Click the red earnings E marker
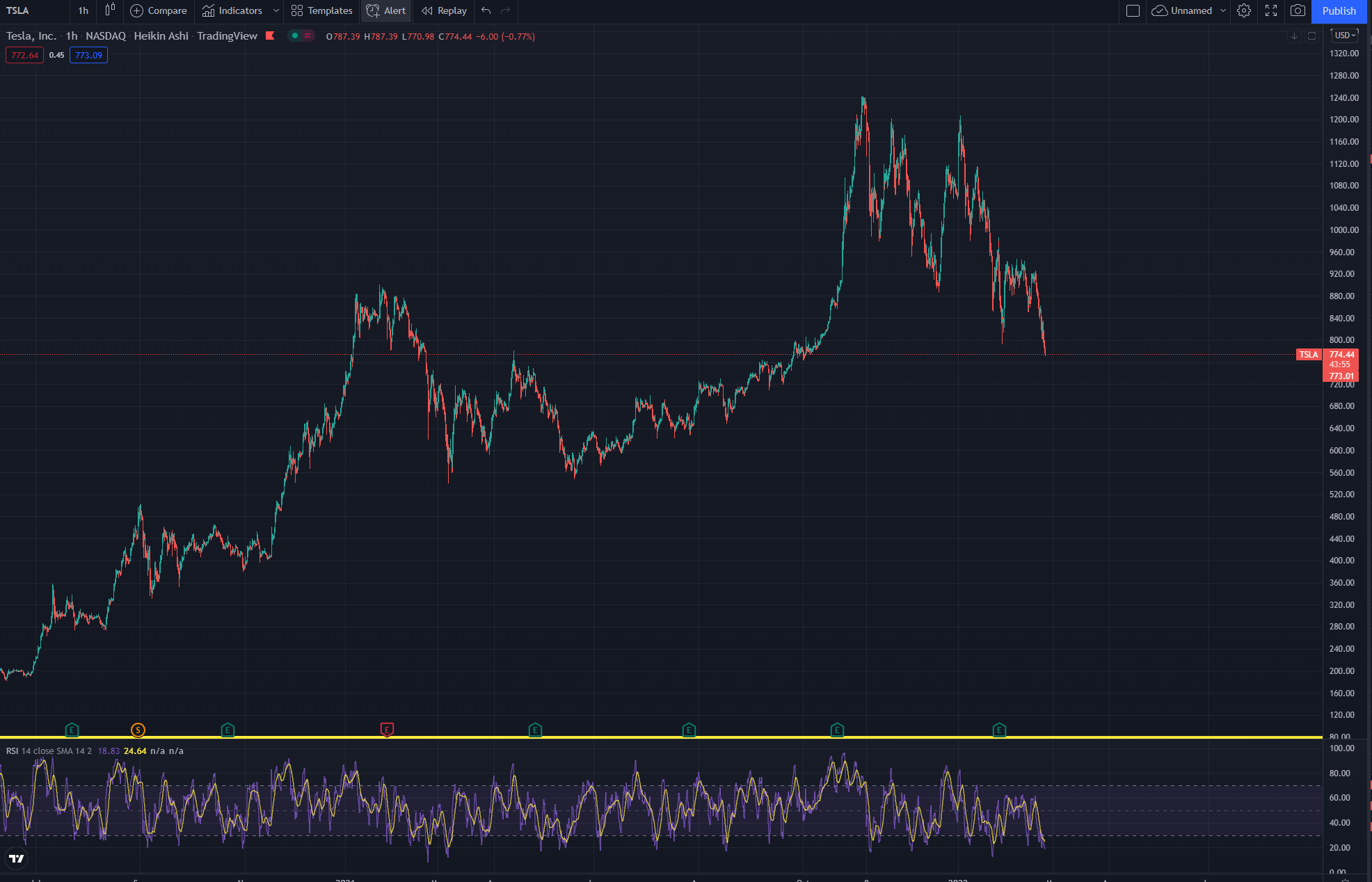This screenshot has width=1372, height=882. coord(387,730)
